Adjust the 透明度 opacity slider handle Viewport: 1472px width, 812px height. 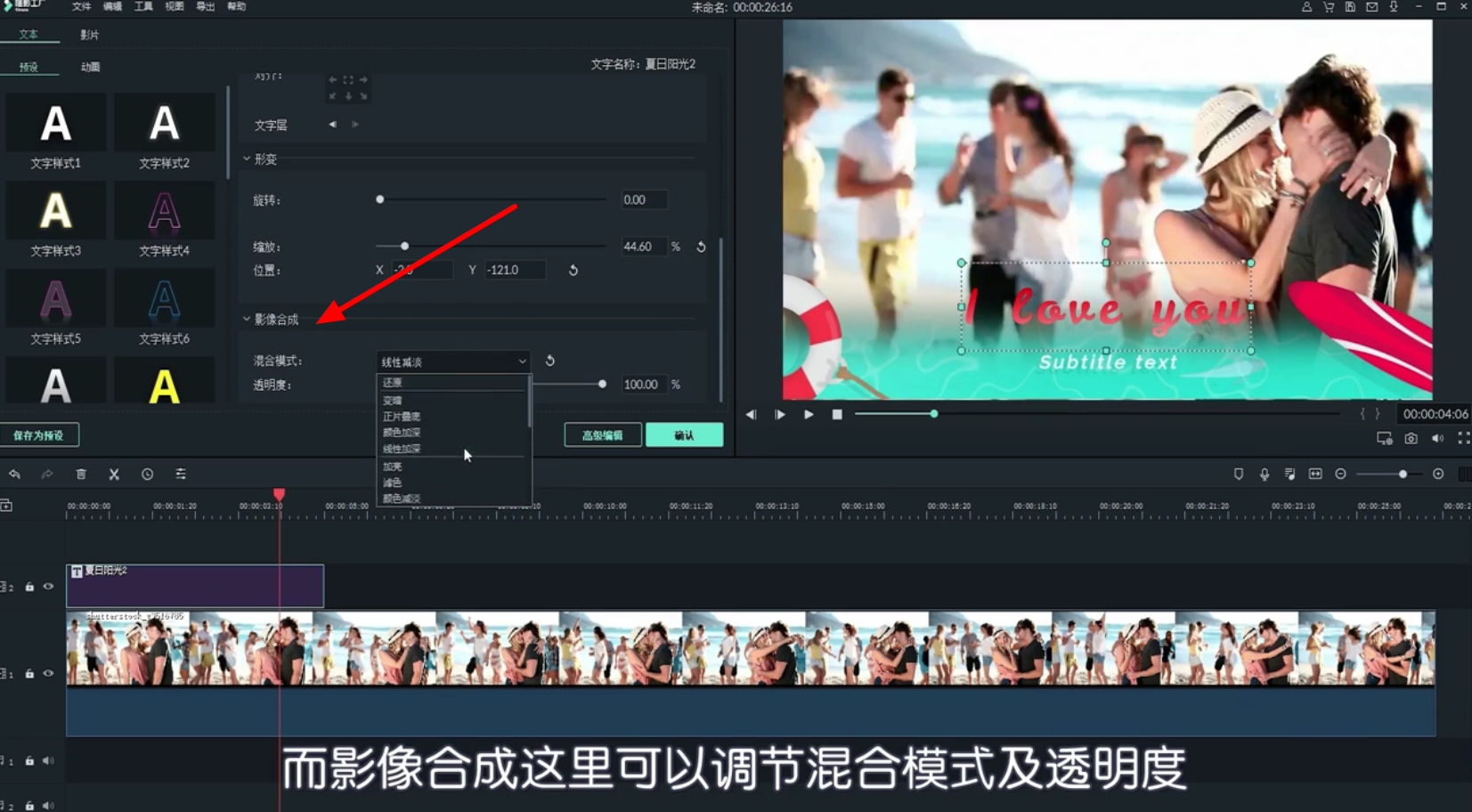pyautogui.click(x=603, y=385)
